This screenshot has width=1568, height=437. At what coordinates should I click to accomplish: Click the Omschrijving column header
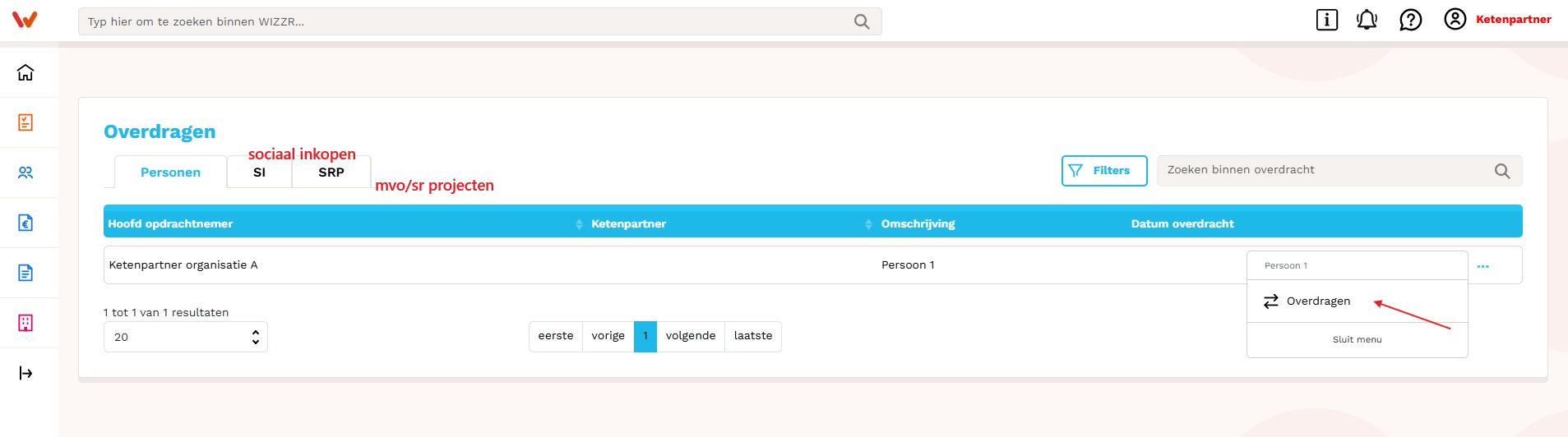918,223
